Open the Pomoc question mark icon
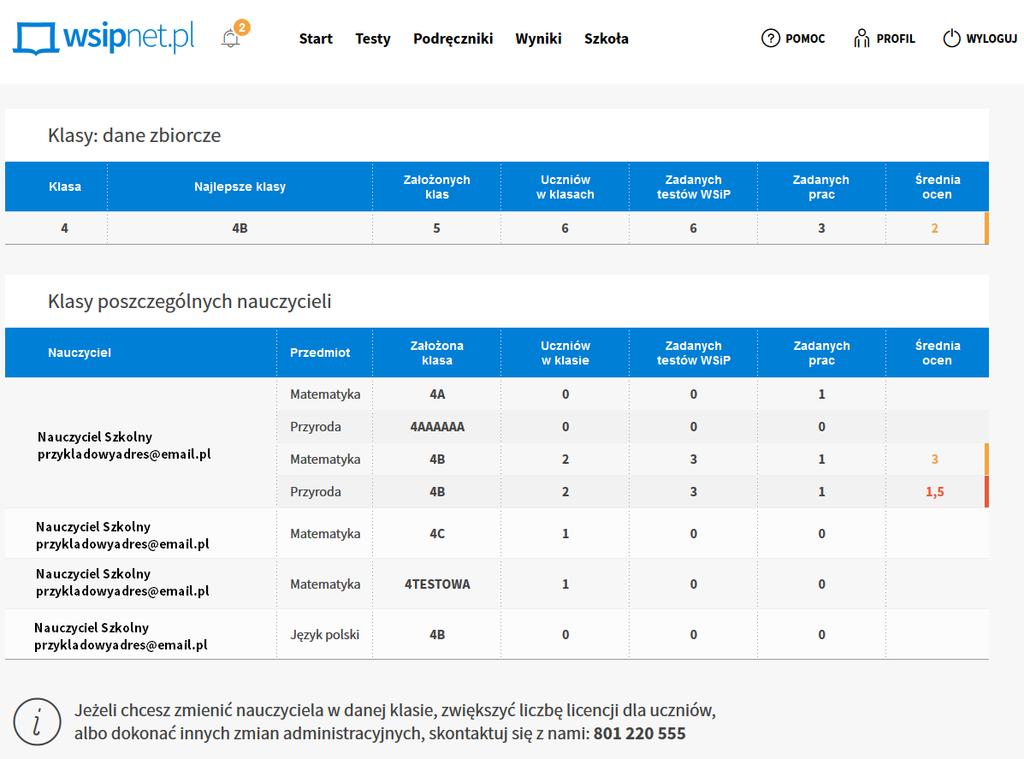The height and width of the screenshot is (759, 1024). [x=771, y=39]
